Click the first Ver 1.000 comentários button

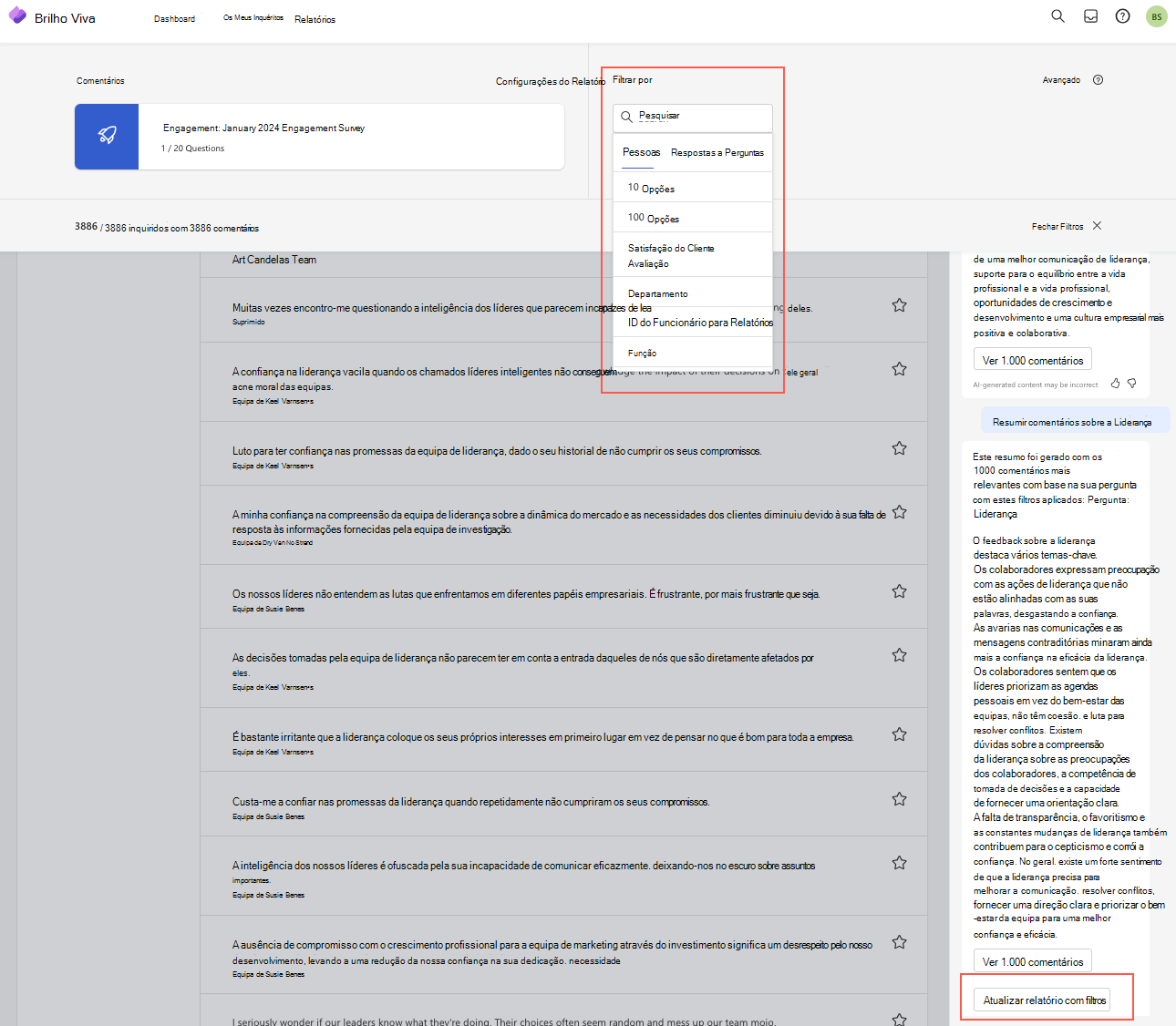pyautogui.click(x=1033, y=360)
